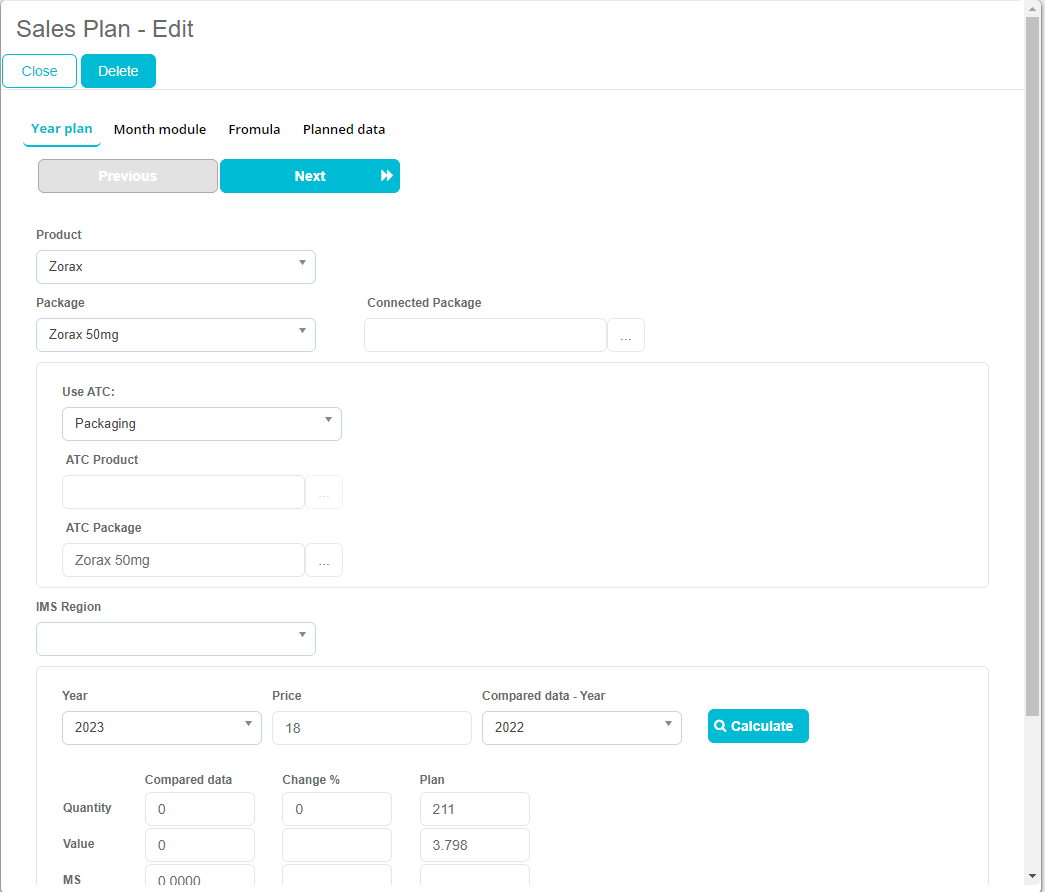Expand the Package dropdown Zorax 50mg
Viewport: 1045px width, 892px height.
pos(176,335)
